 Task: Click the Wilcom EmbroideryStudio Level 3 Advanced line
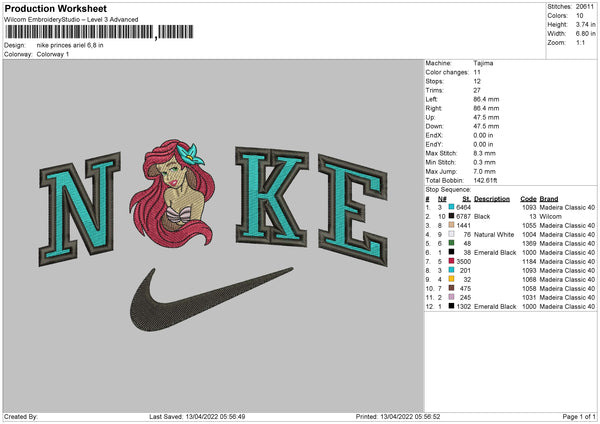71,20
